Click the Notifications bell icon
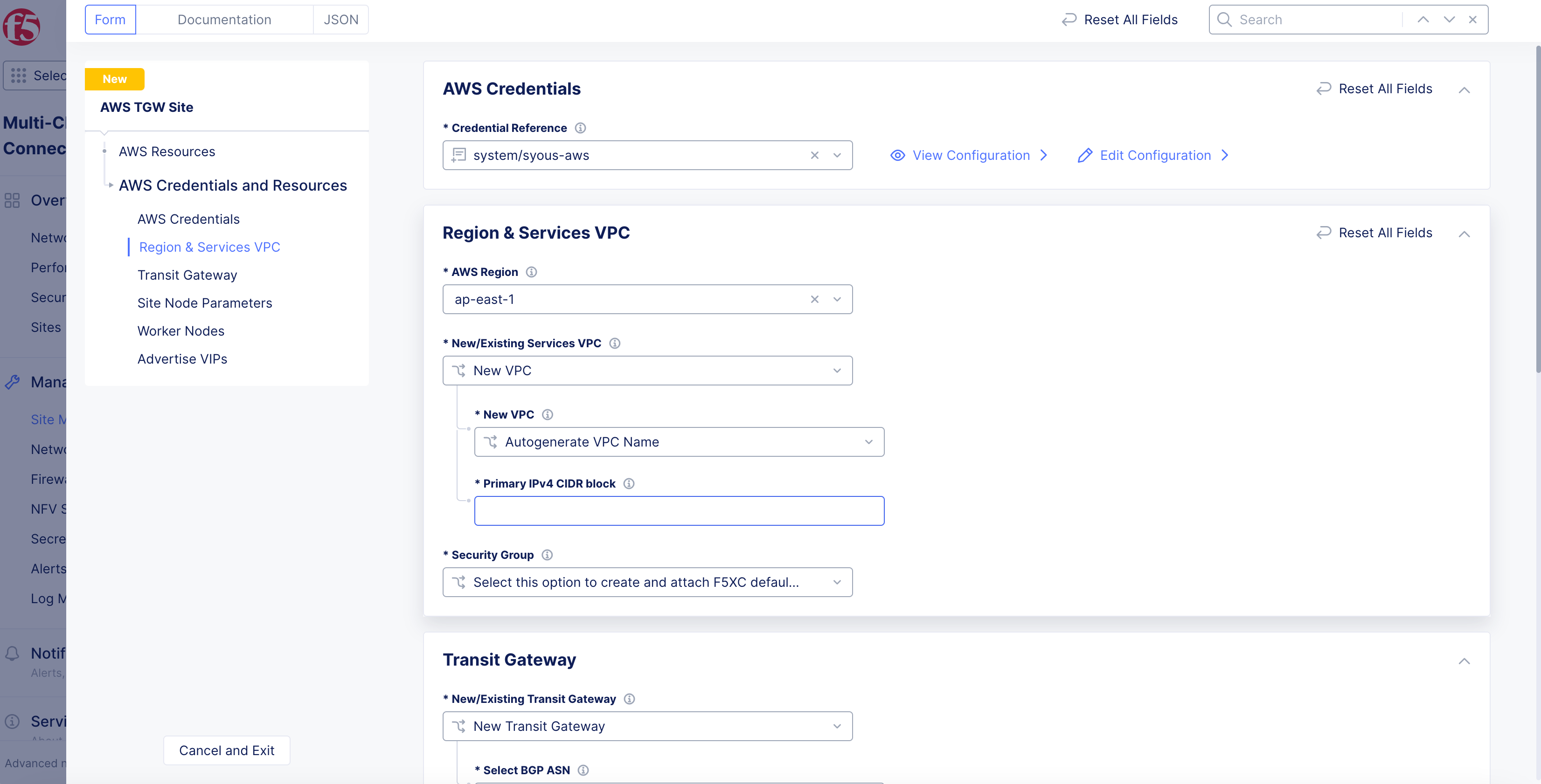Viewport: 1541px width, 784px height. pos(13,653)
